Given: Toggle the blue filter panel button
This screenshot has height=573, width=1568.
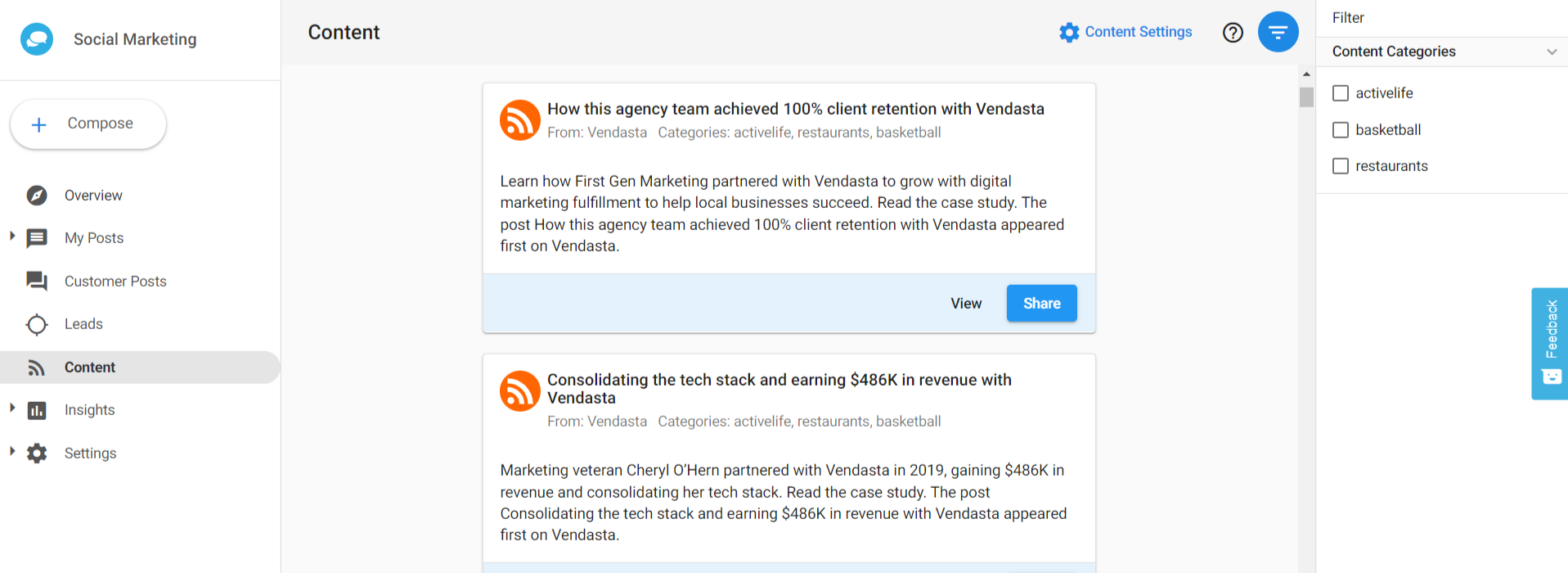Looking at the screenshot, I should pyautogui.click(x=1278, y=32).
